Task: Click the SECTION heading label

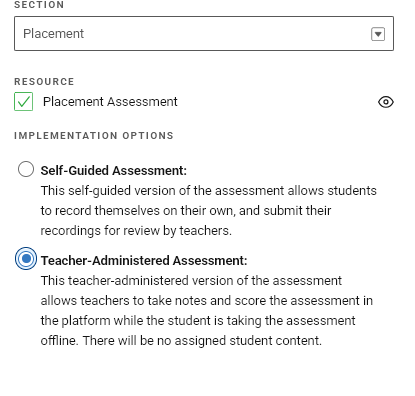Action: (39, 5)
